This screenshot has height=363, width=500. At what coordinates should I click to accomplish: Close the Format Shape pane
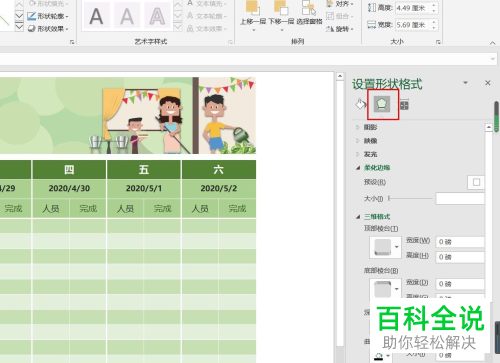point(488,83)
